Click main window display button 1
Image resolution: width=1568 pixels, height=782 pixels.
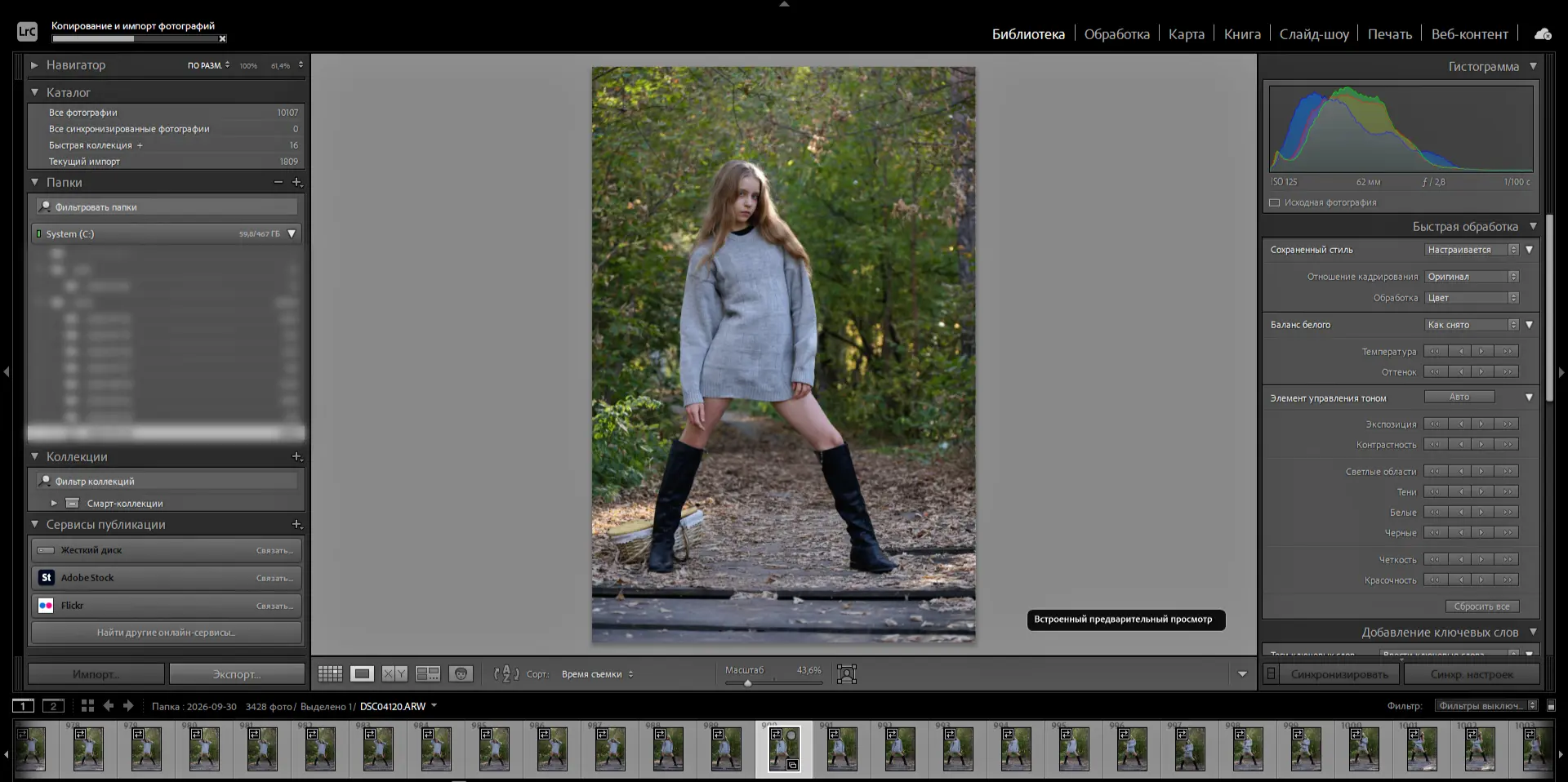point(23,706)
